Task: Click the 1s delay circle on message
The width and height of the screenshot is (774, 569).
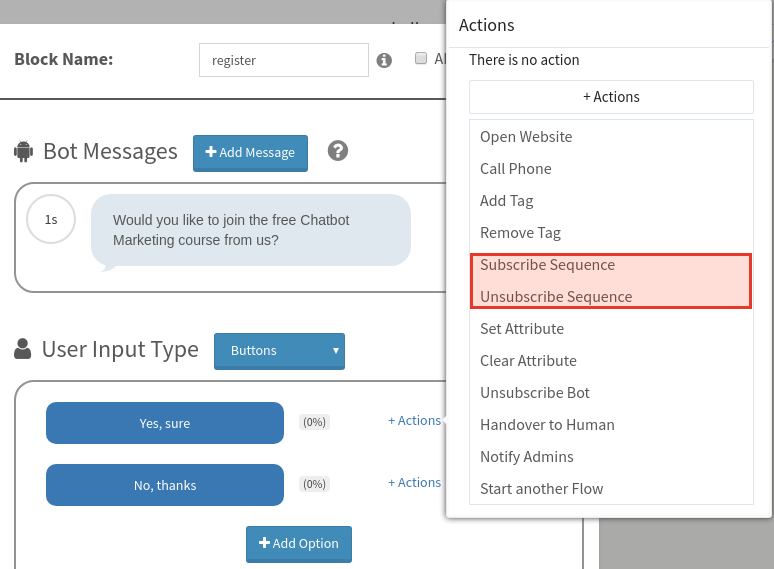Action: pyautogui.click(x=51, y=219)
